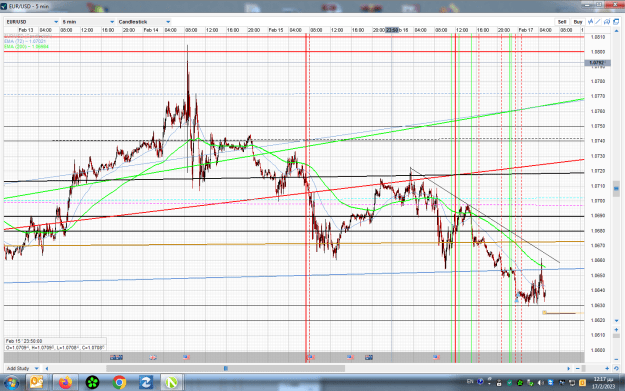Click the Feb 15 date label
Image resolution: width=625 pixels, height=391 pixels.
click(x=276, y=30)
